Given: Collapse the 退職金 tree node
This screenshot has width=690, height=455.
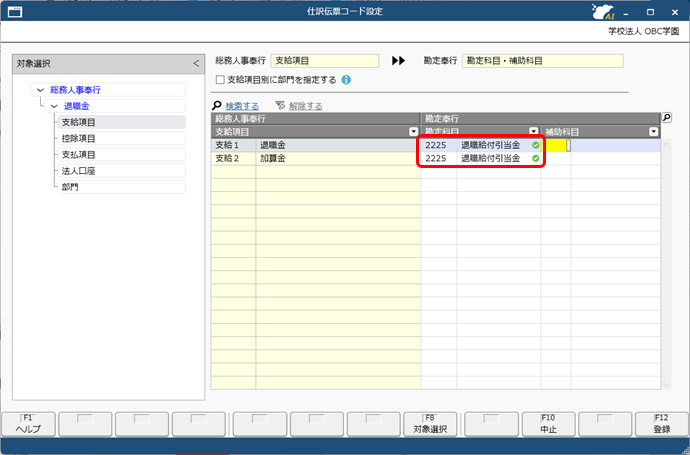Looking at the screenshot, I should (54, 106).
